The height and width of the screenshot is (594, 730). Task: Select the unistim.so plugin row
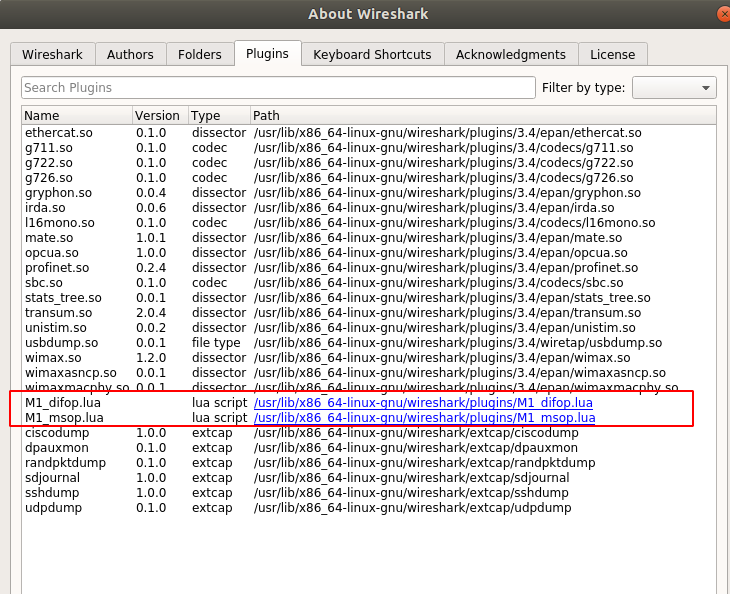[x=369, y=328]
